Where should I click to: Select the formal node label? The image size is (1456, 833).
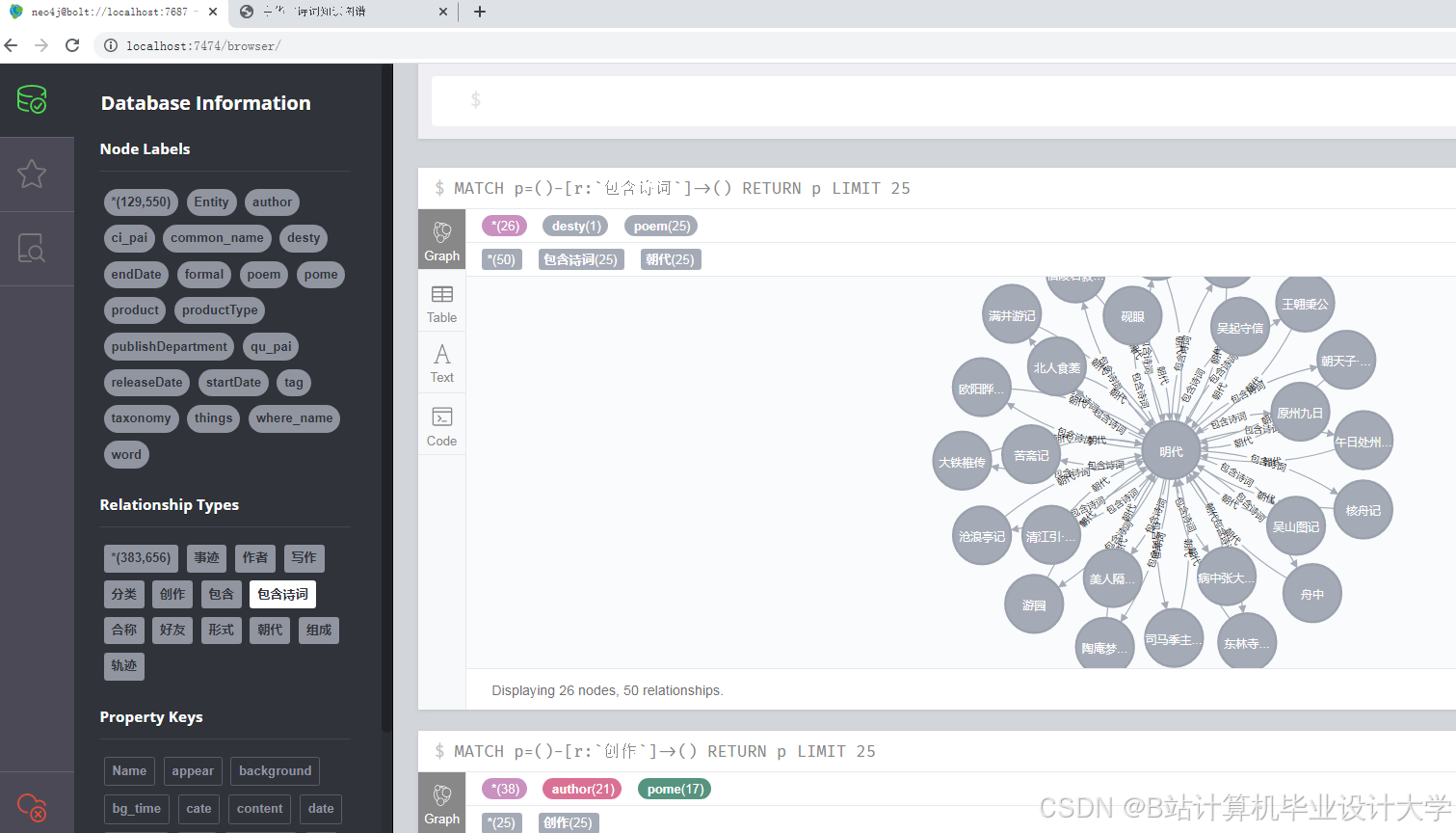[204, 275]
